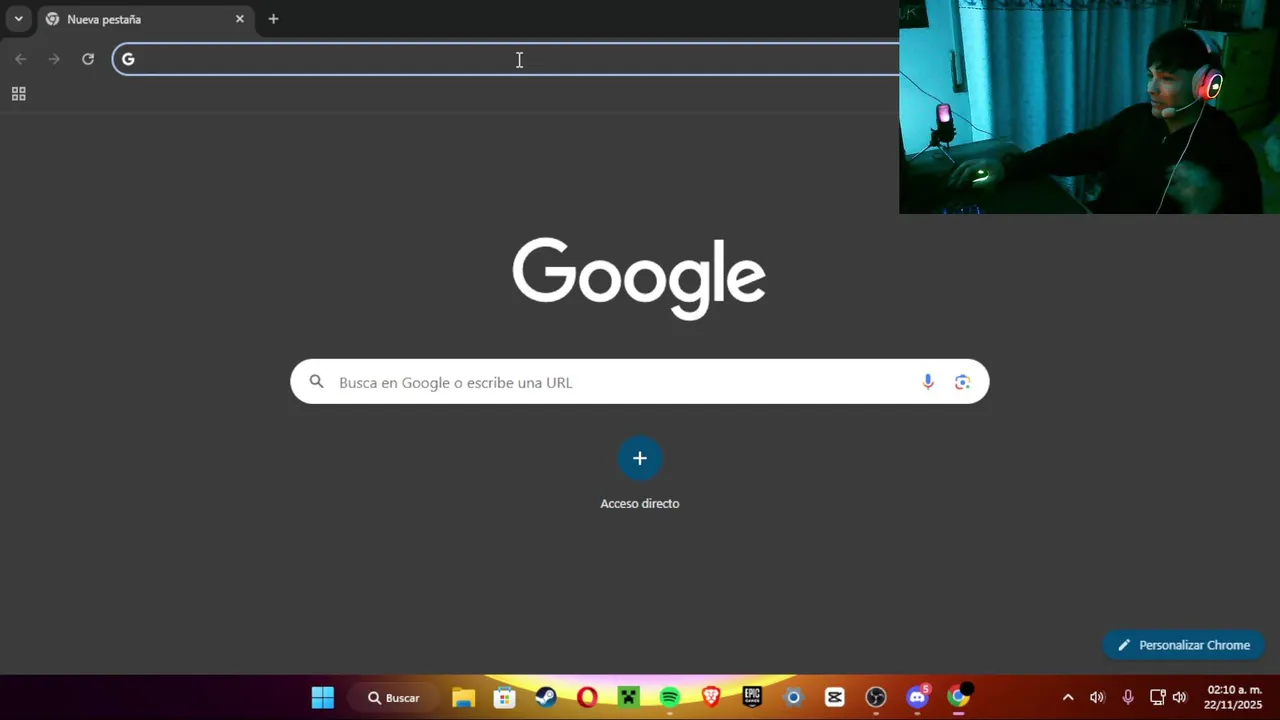
Task: Launch Steam from the taskbar
Action: [546, 697]
